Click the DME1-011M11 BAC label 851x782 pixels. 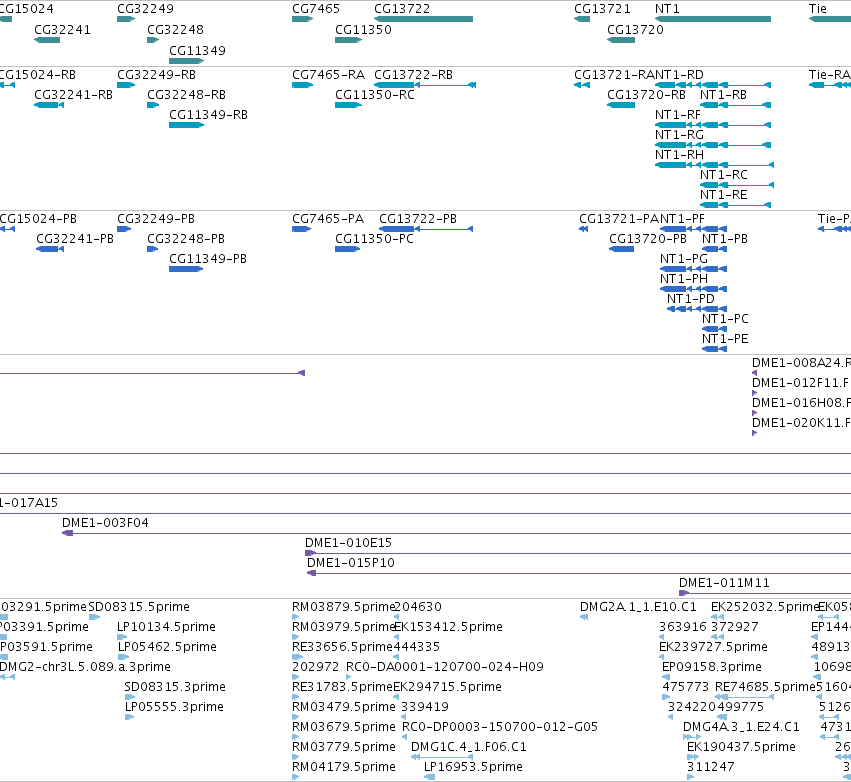pos(725,583)
